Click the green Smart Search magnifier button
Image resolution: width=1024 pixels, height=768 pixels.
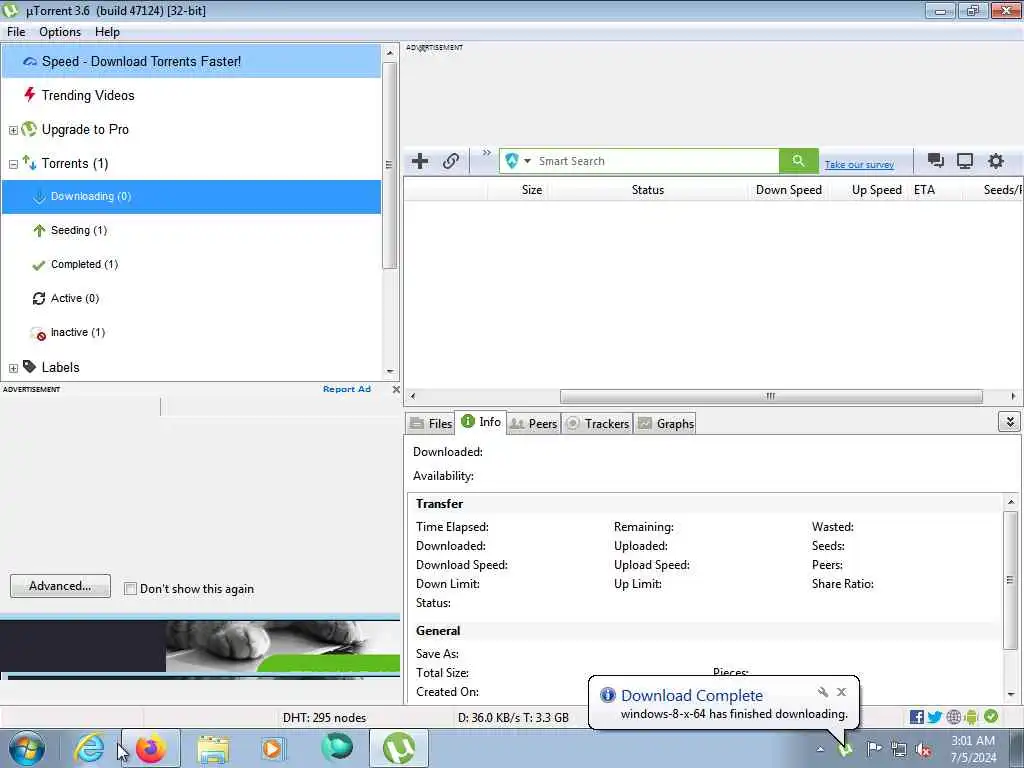[x=798, y=161]
